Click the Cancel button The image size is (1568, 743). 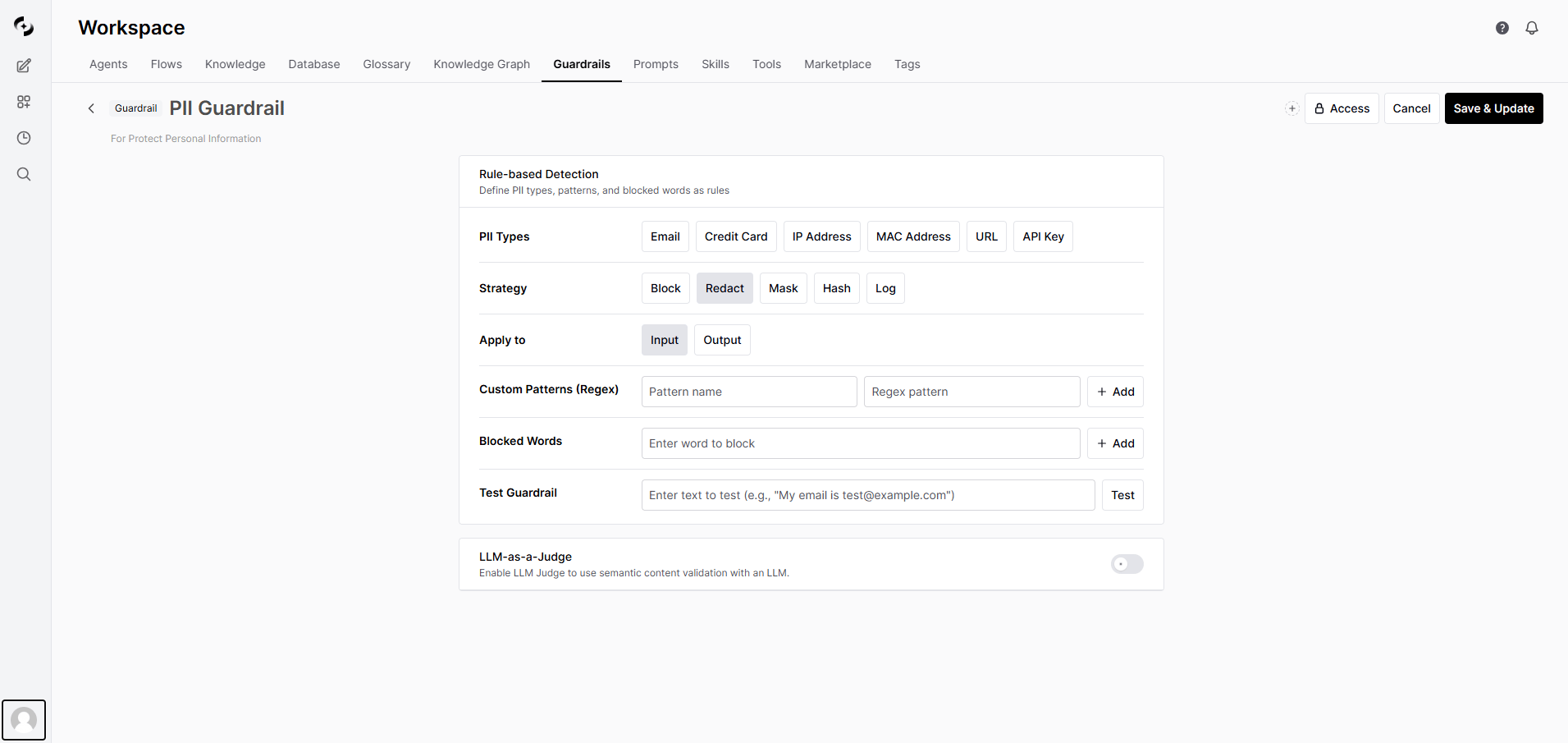1411,108
